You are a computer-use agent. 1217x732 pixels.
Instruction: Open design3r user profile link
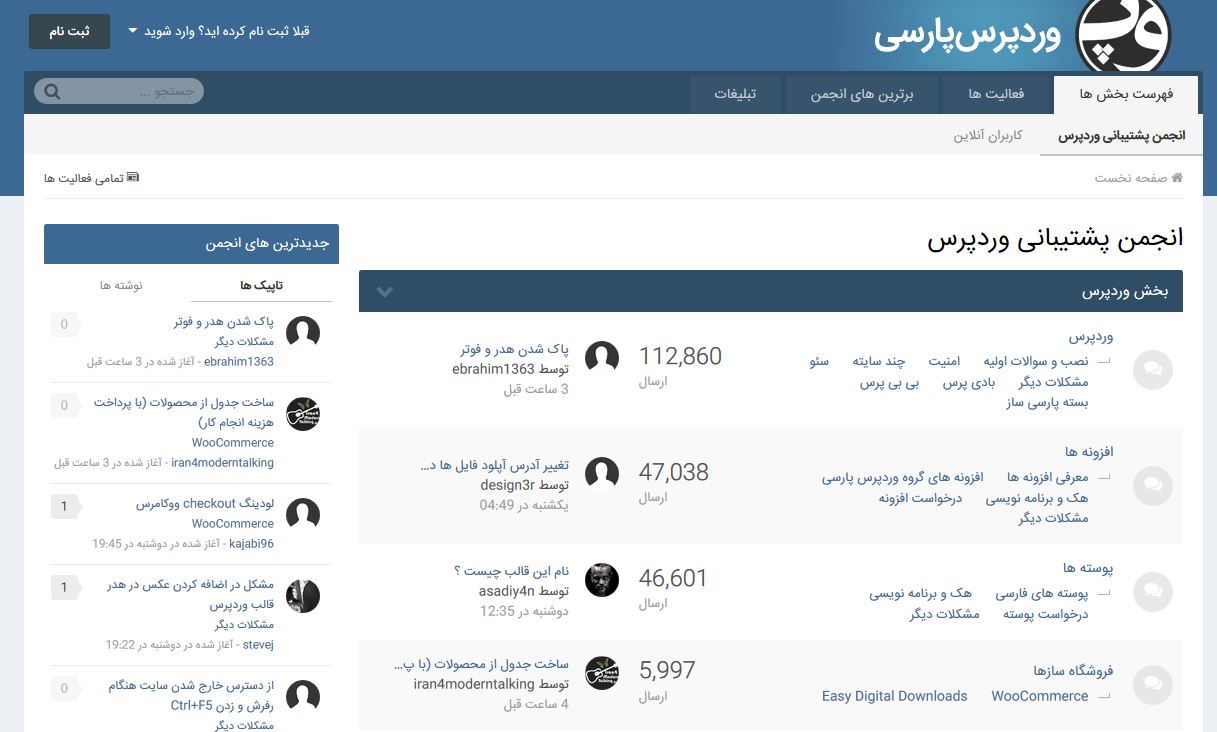507,485
